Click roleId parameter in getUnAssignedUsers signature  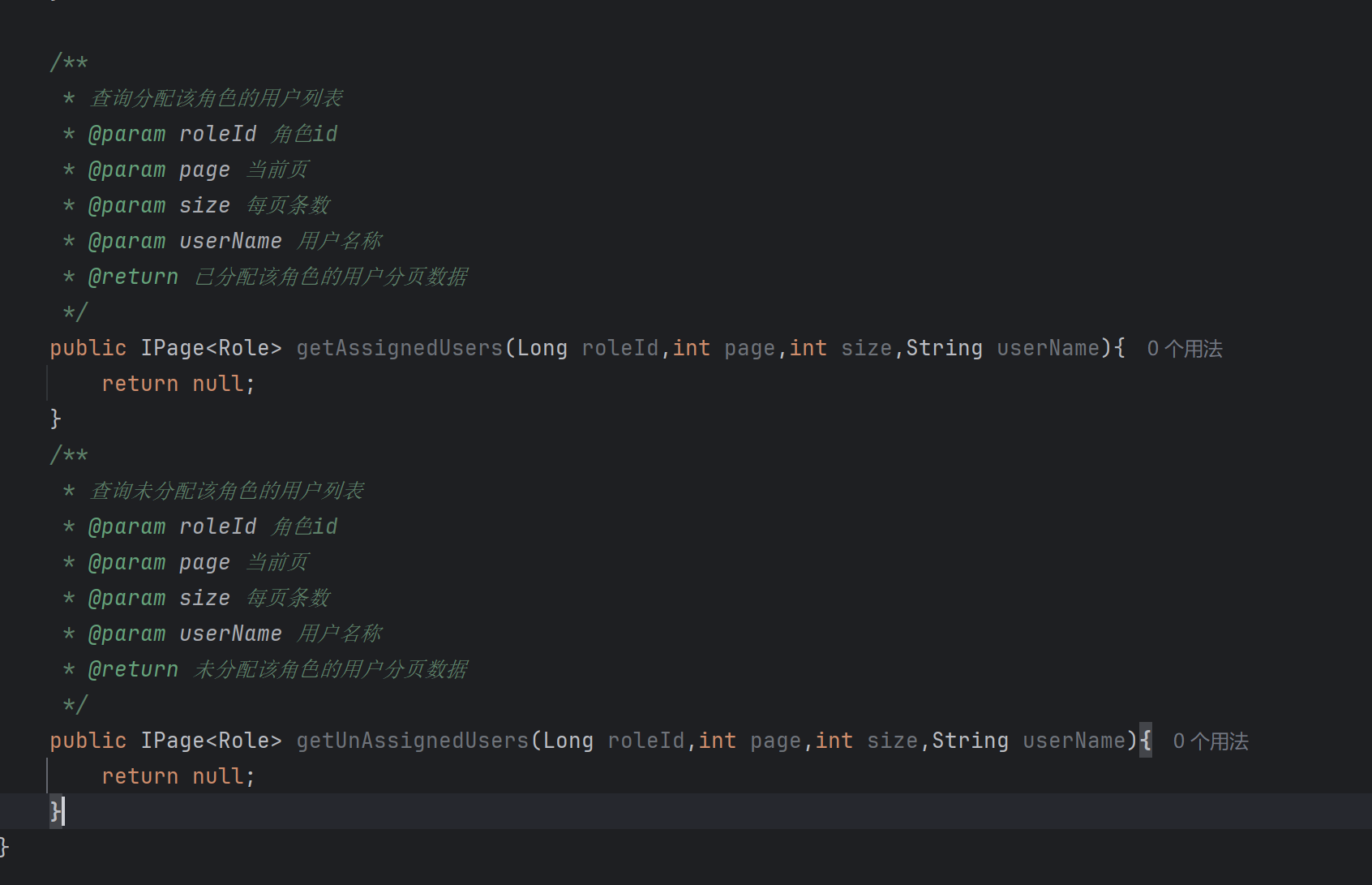(645, 741)
